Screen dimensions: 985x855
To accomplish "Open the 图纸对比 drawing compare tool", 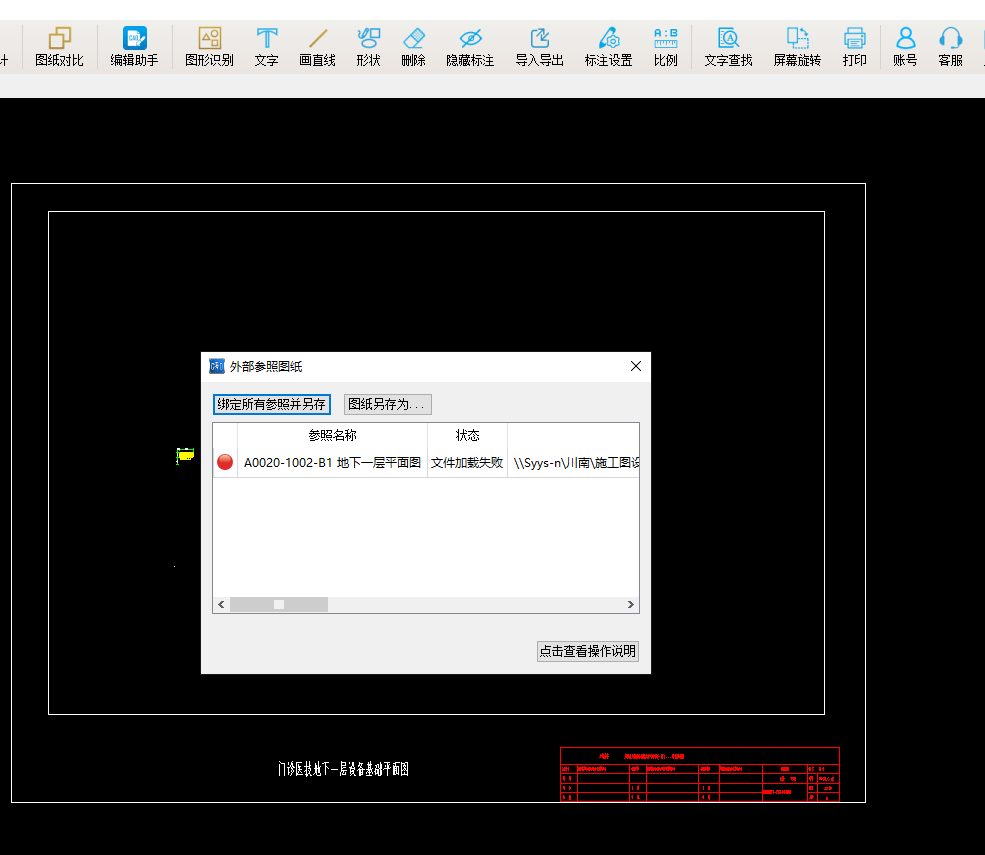I will pos(59,47).
